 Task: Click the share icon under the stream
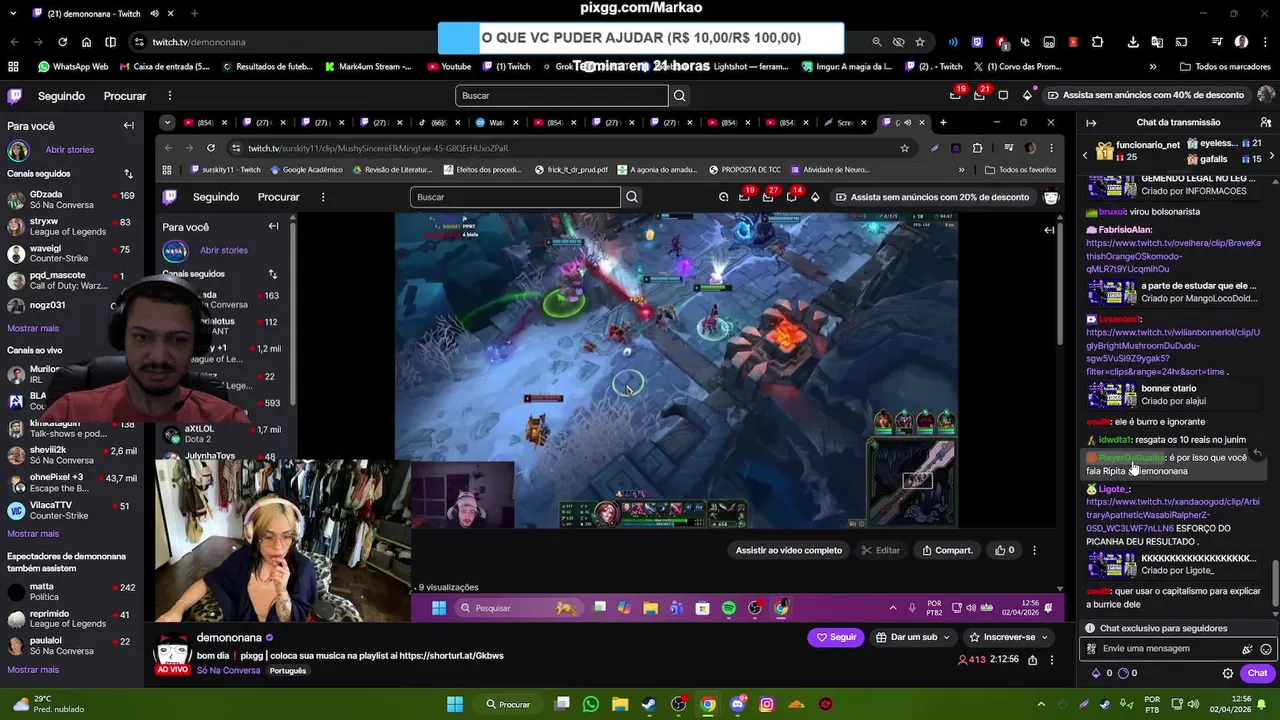pyautogui.click(x=1032, y=660)
